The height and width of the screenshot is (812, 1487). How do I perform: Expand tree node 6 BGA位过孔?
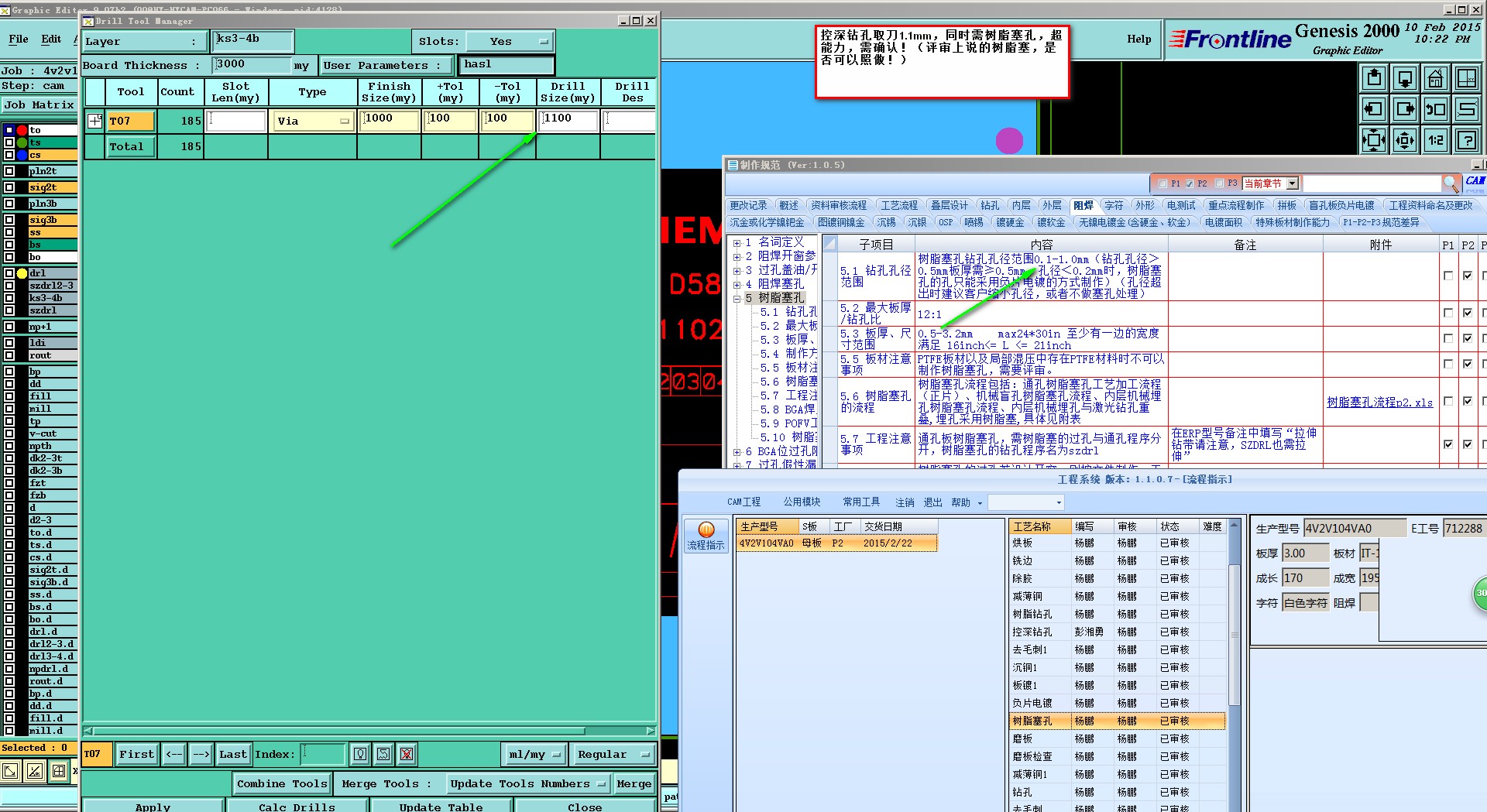tap(737, 451)
